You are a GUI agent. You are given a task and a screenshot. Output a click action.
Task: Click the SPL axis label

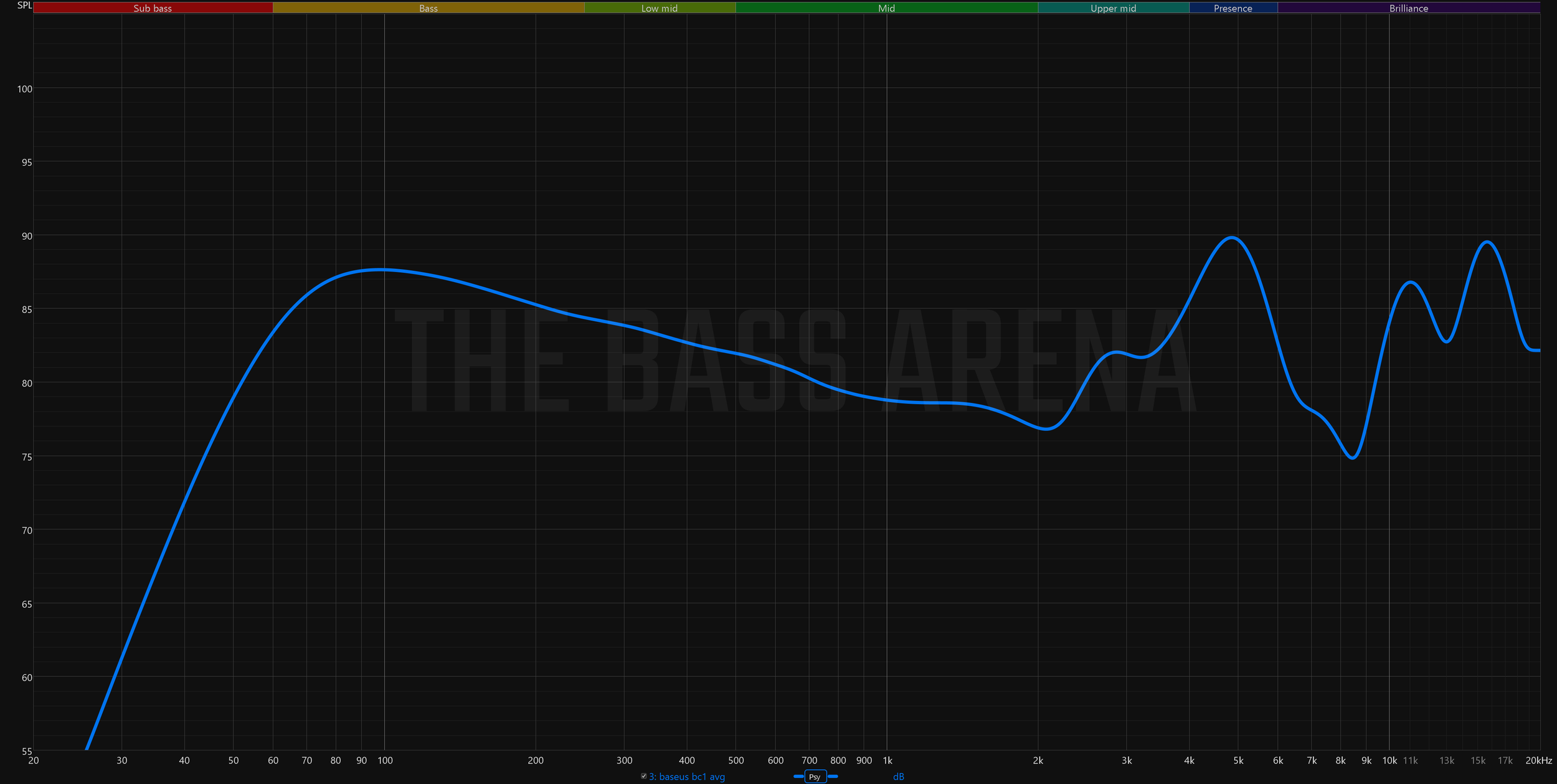click(24, 5)
